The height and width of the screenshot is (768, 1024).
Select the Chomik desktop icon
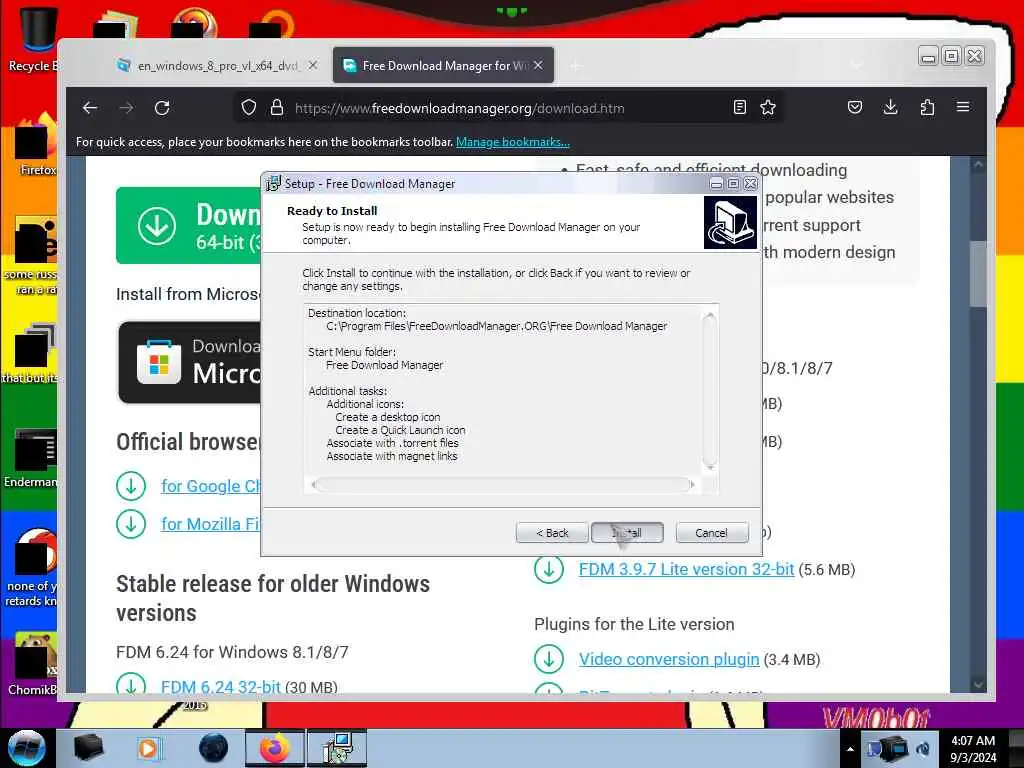[33, 663]
